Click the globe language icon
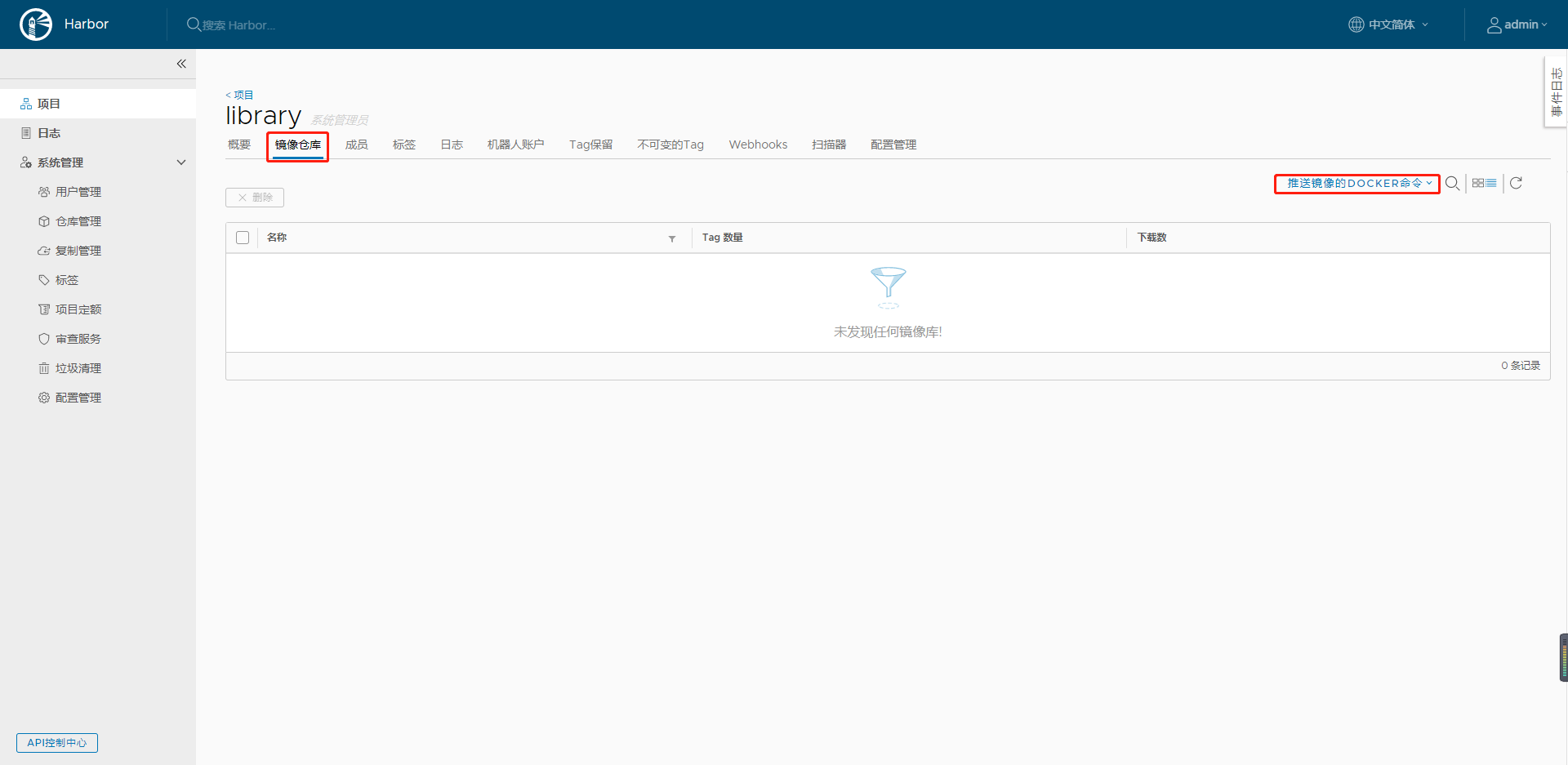This screenshot has height=765, width=1568. point(1356,24)
